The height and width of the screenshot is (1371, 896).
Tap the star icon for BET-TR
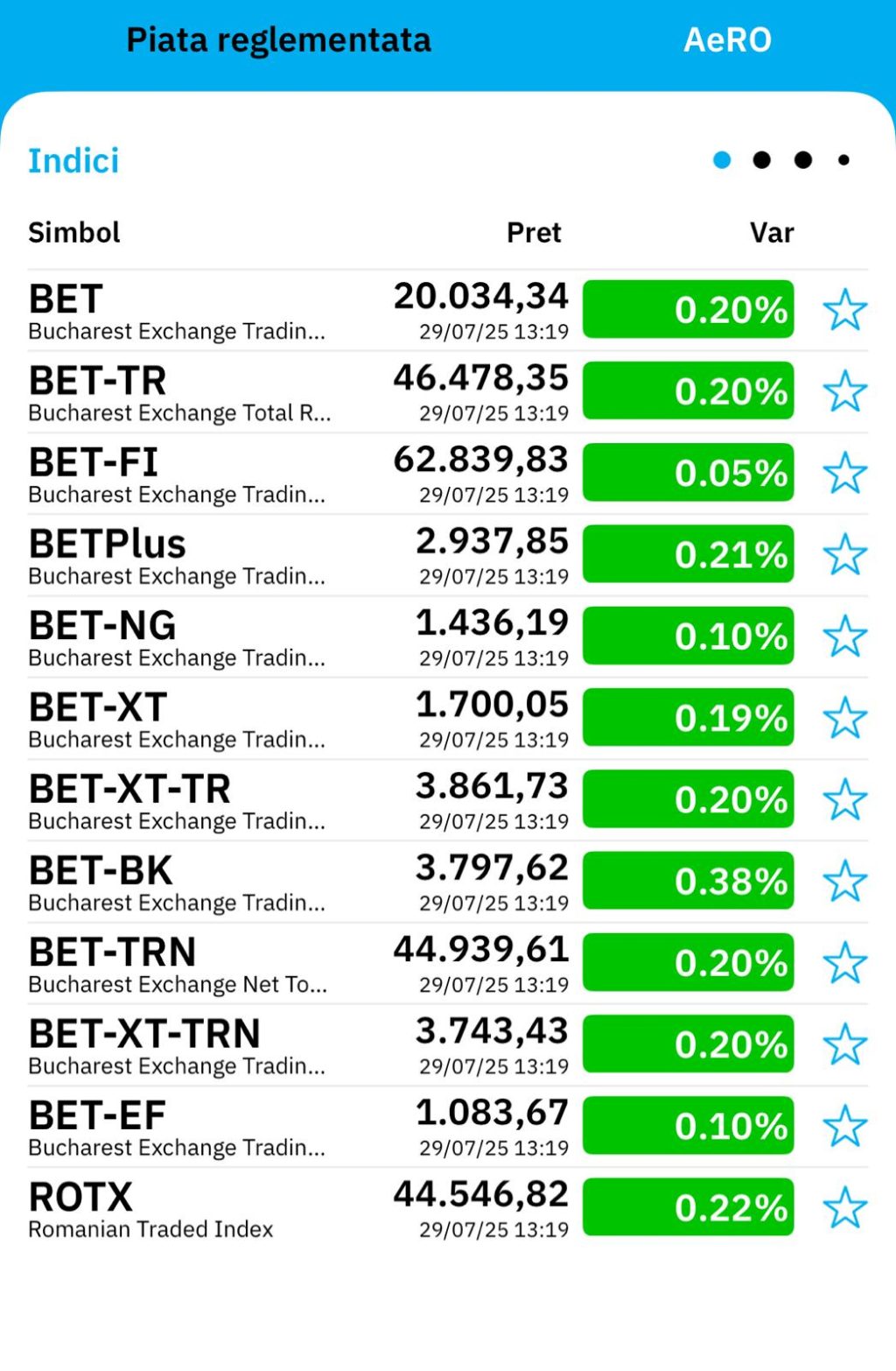click(844, 391)
